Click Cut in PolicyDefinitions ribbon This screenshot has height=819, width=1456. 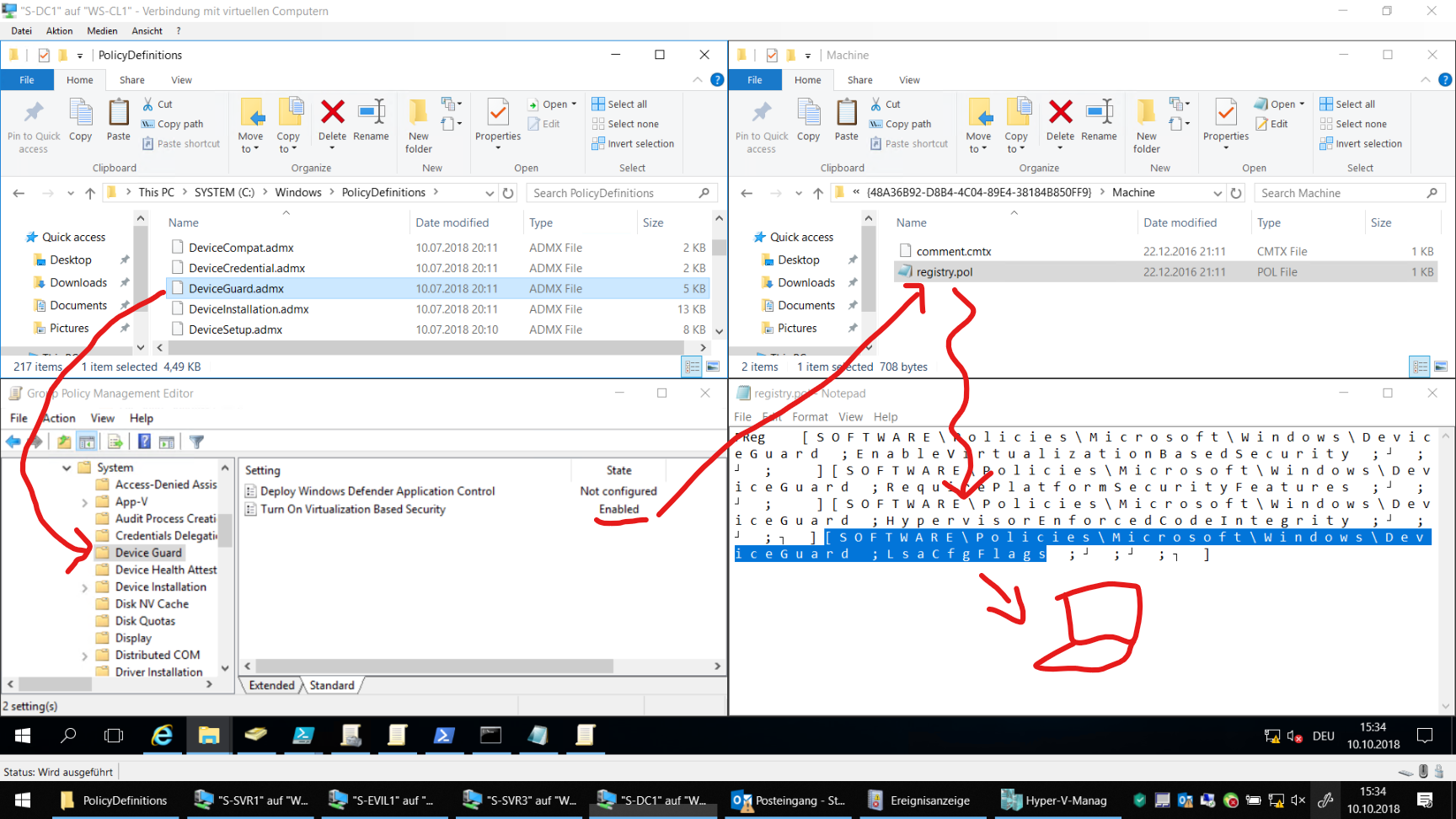[158, 104]
